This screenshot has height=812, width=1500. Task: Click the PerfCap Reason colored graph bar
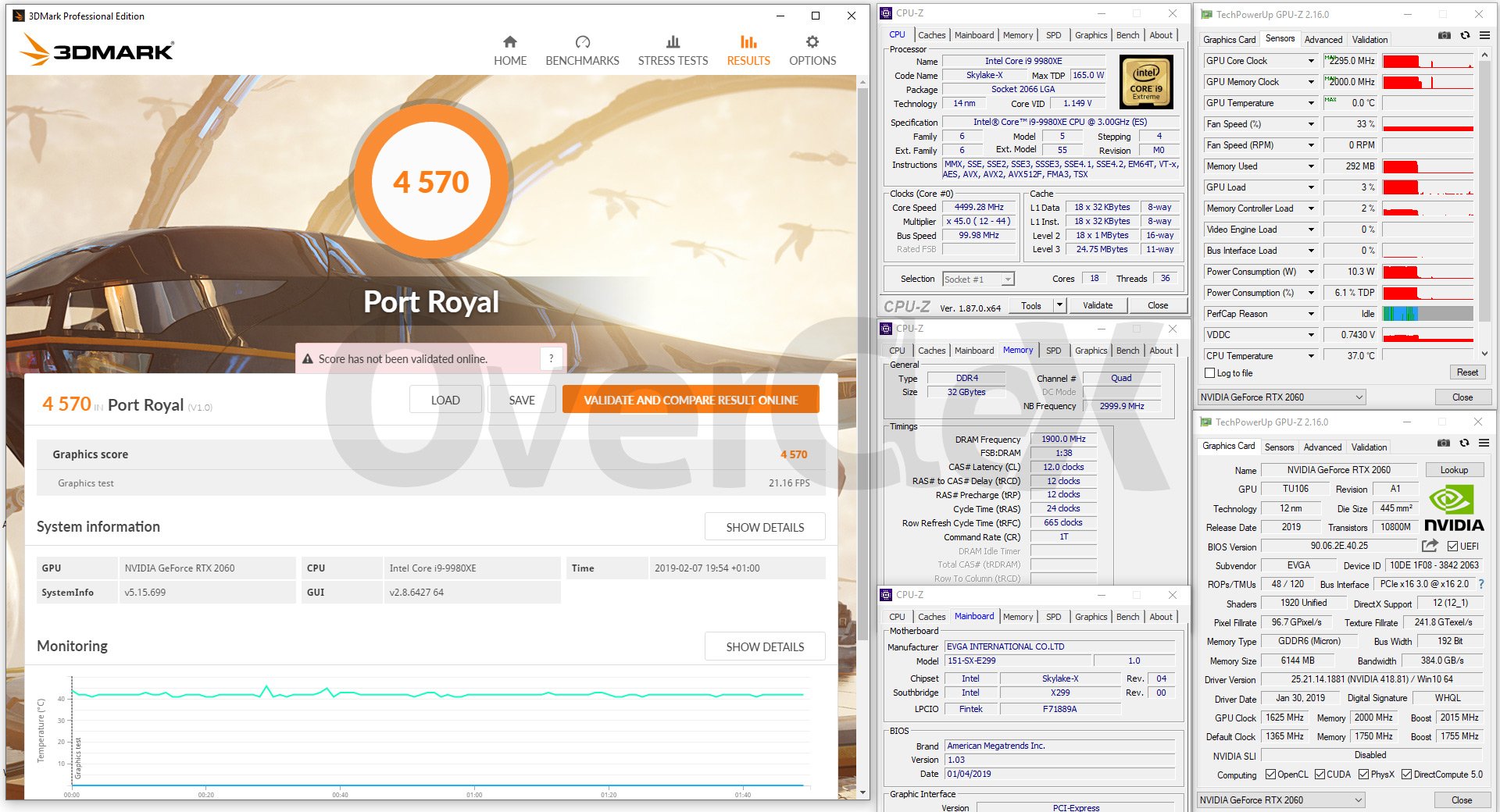(1427, 314)
